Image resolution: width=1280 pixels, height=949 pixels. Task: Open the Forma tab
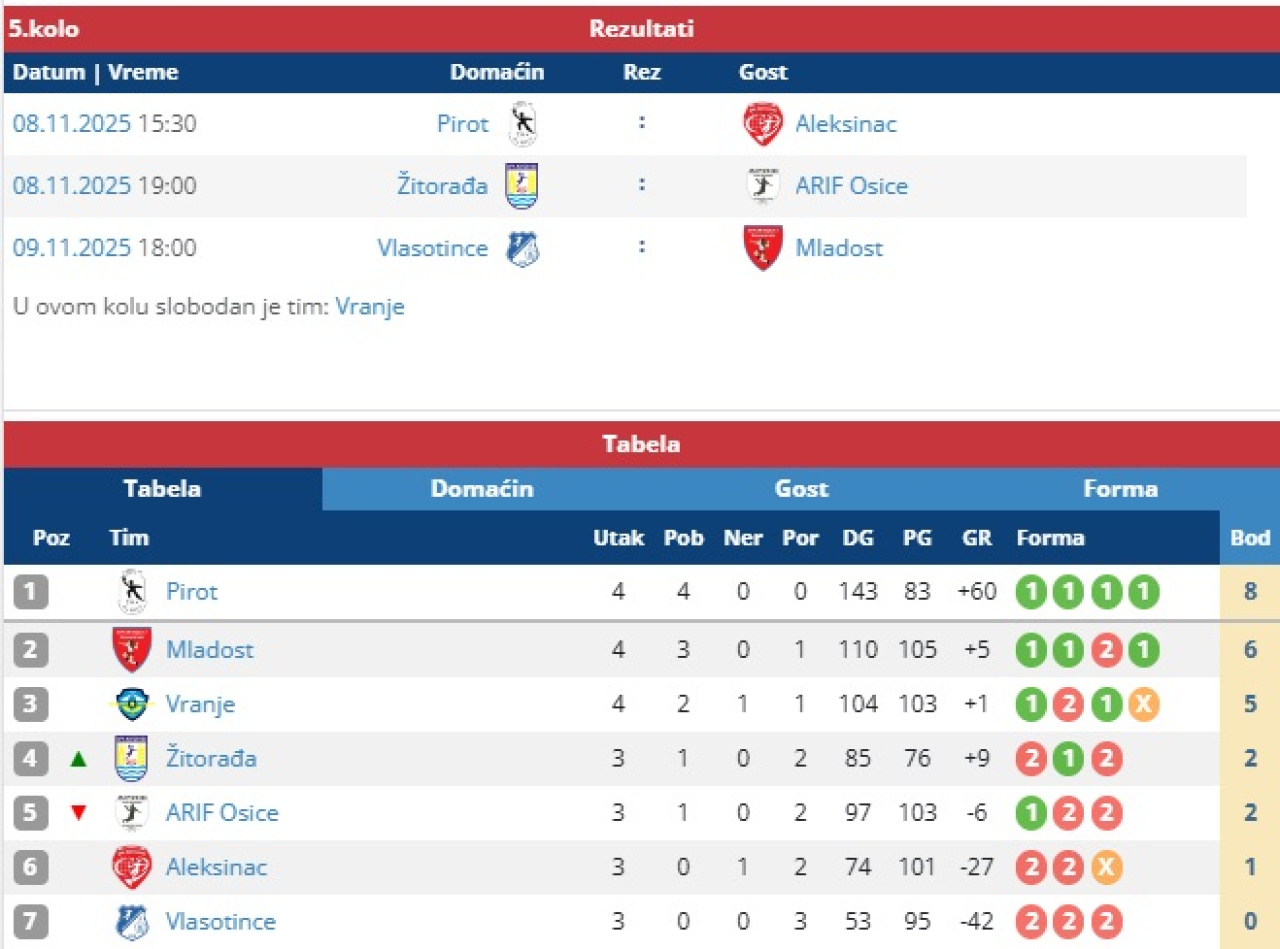click(1120, 489)
